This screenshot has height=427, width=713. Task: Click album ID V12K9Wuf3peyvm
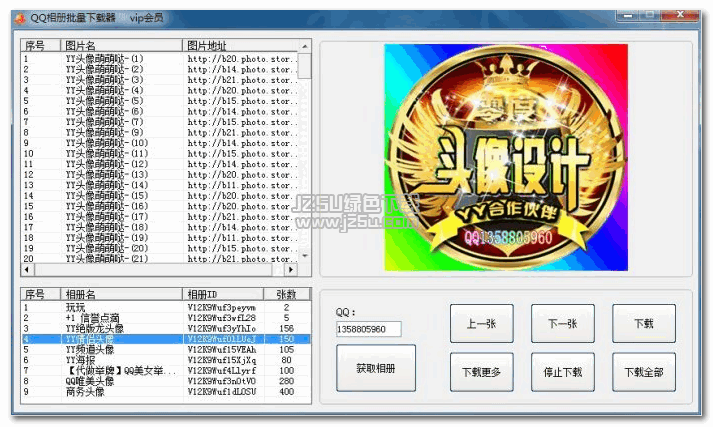[x=221, y=307]
